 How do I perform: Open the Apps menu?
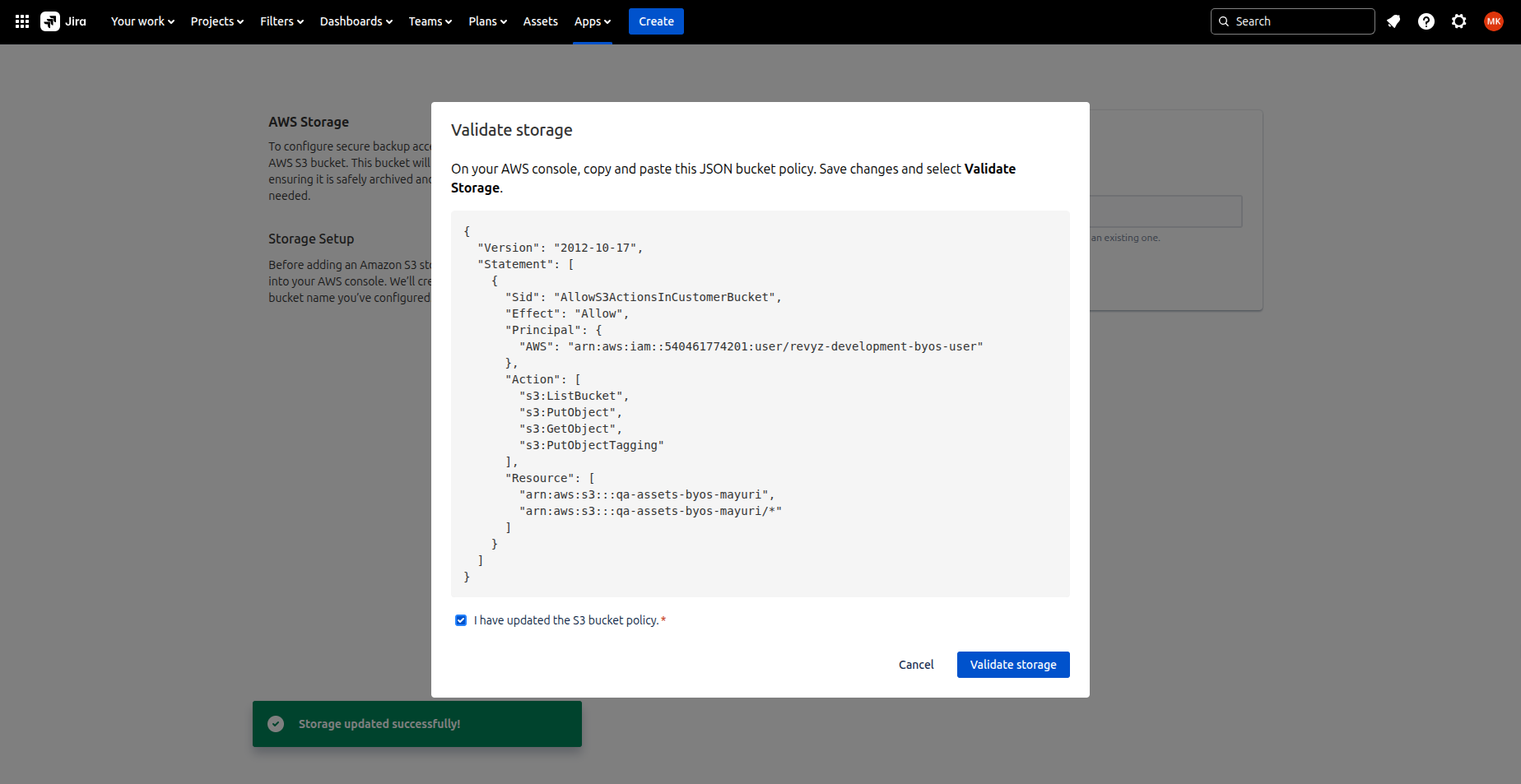point(592,21)
